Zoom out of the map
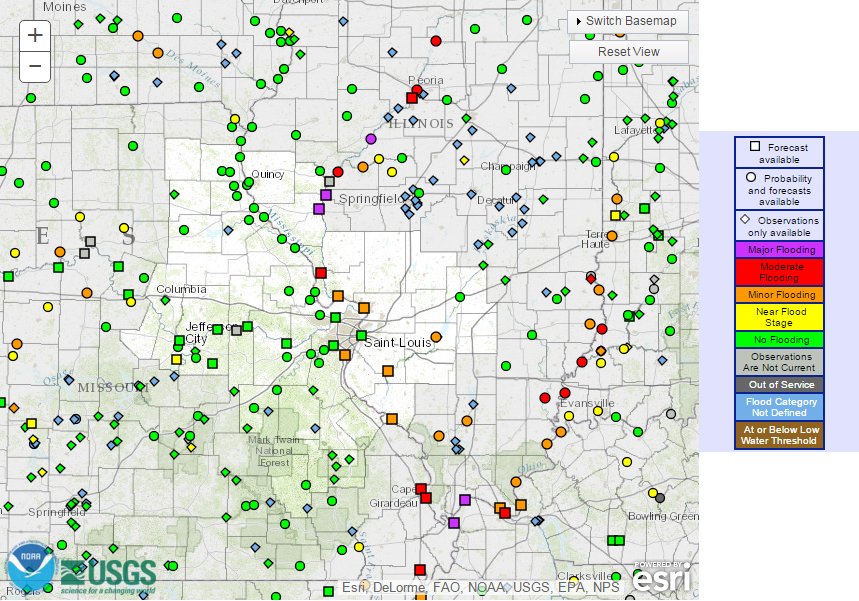The height and width of the screenshot is (601, 859). click(x=35, y=66)
